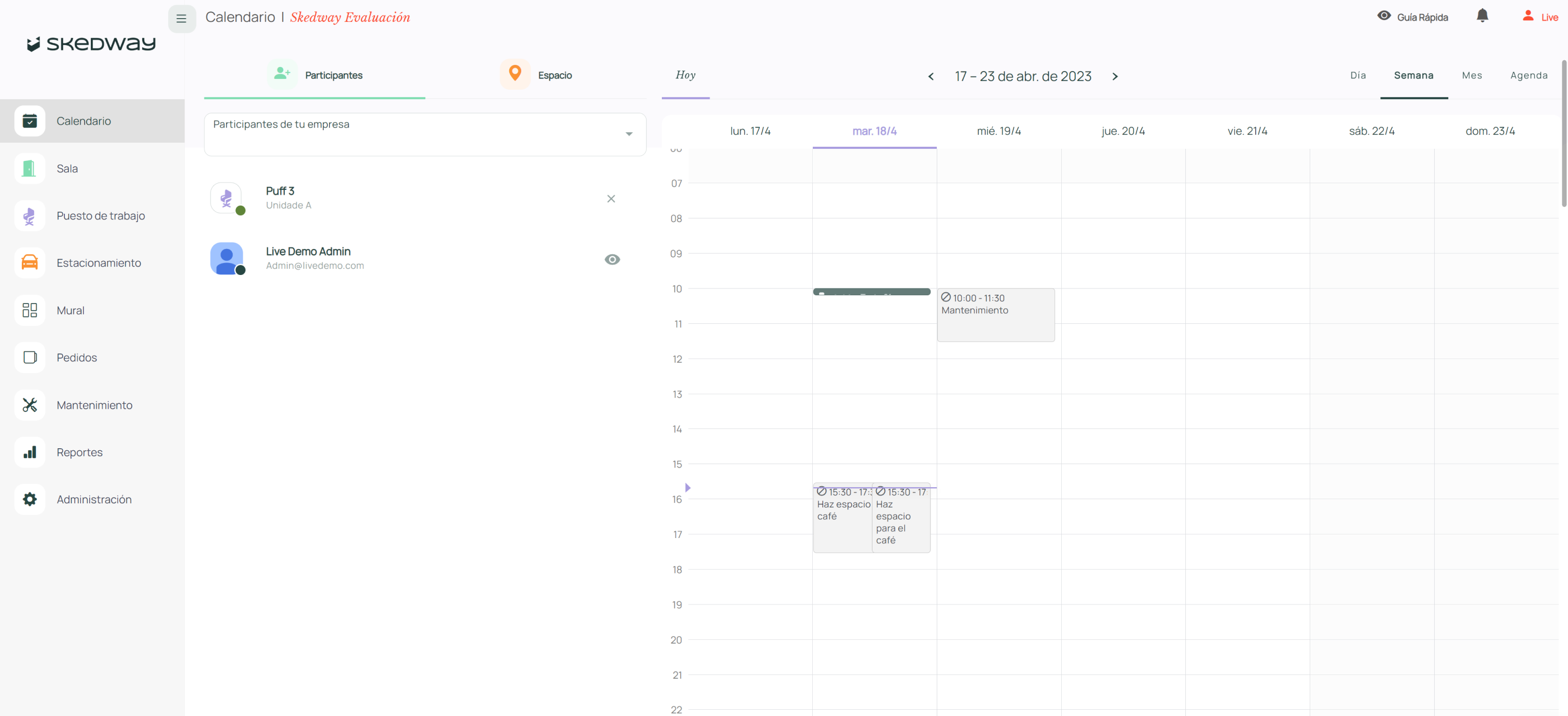Remove Puff 3 from participants
Screen dimensions: 1568x716
pos(610,199)
